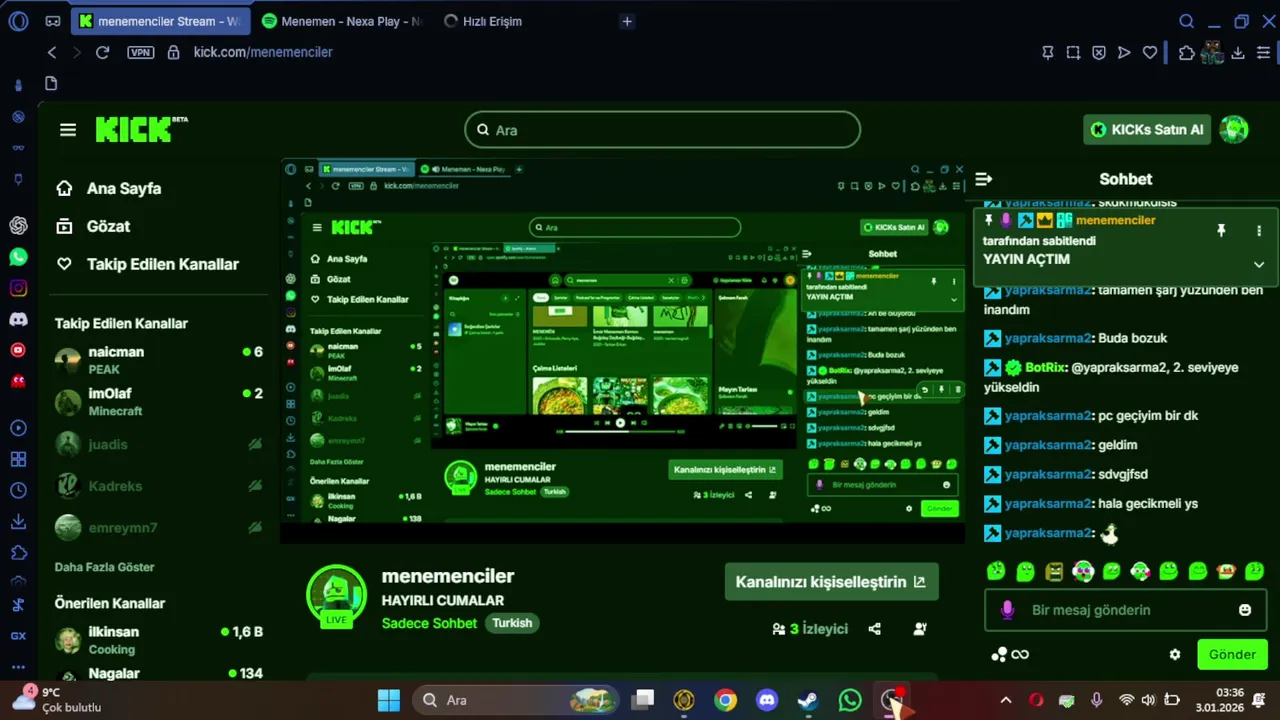
Task: Open the offline juadis channel
Action: (159, 444)
